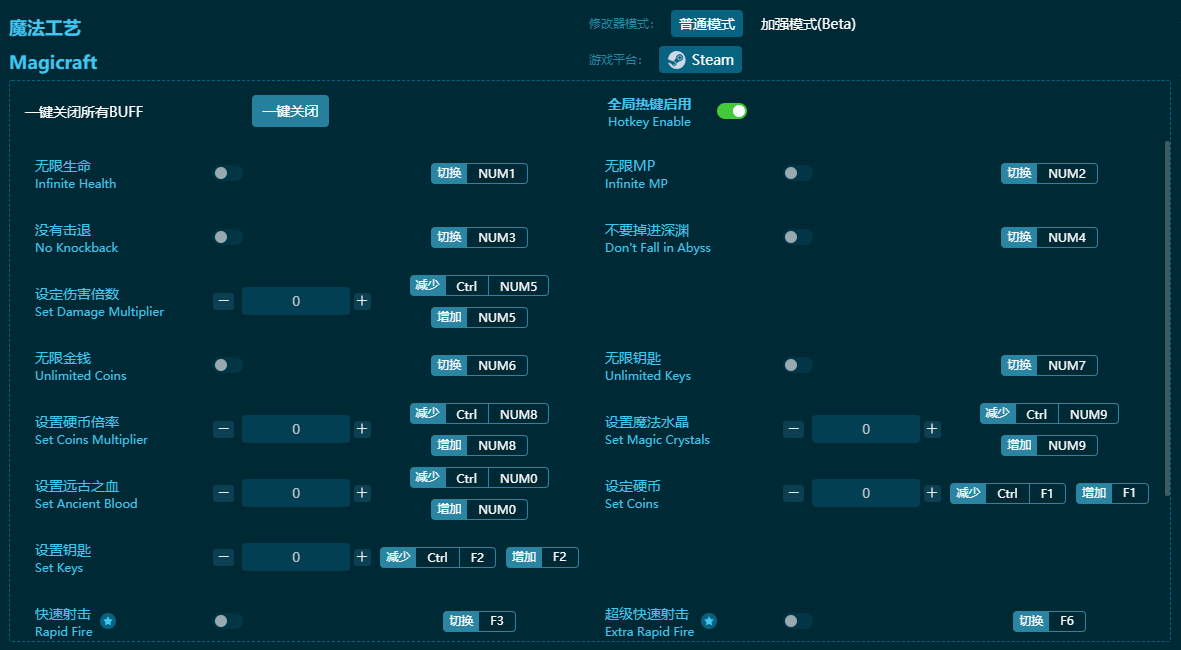Enable the Infinite MP toggle

(x=798, y=172)
